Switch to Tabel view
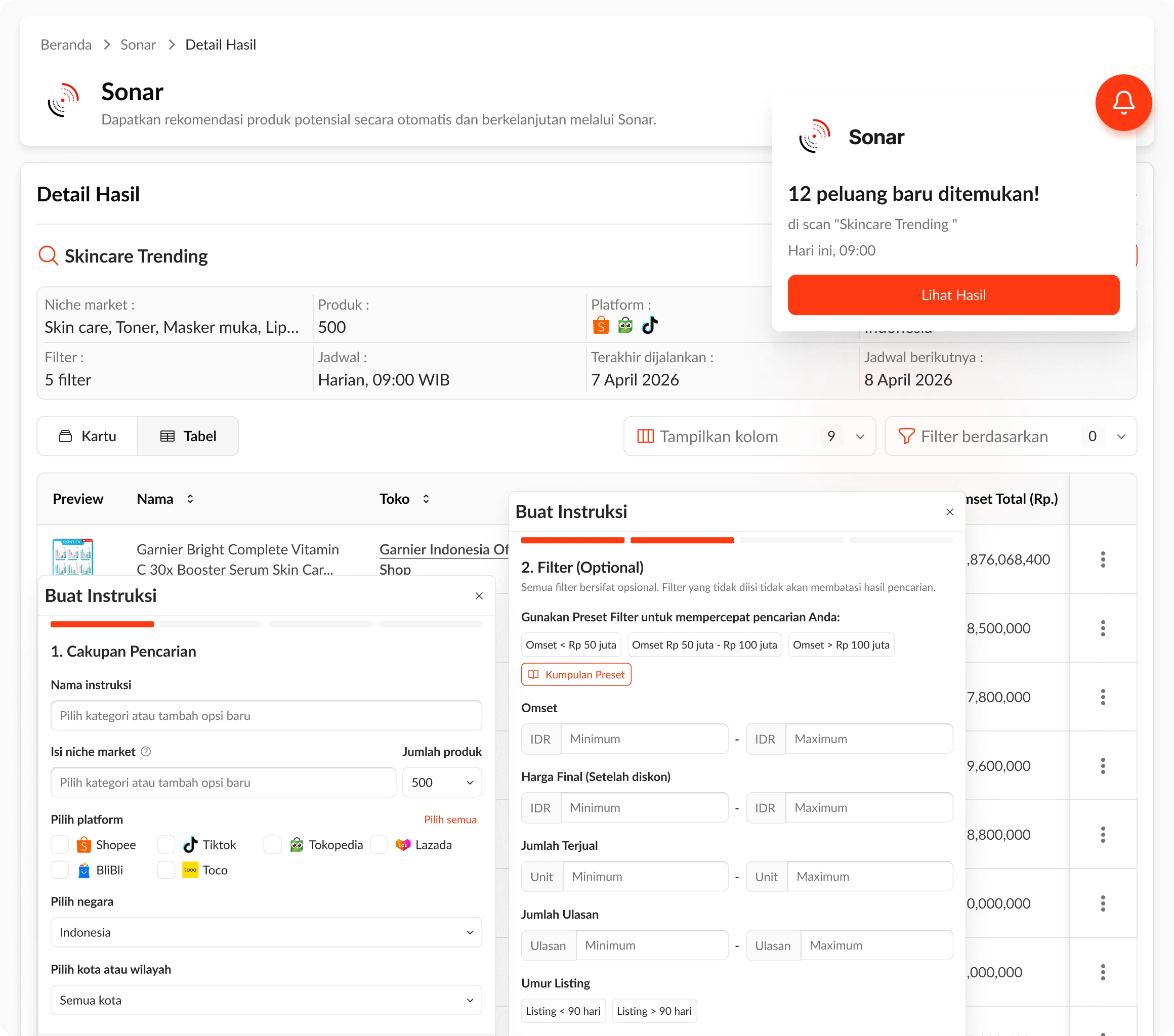This screenshot has width=1174, height=1036. (188, 437)
